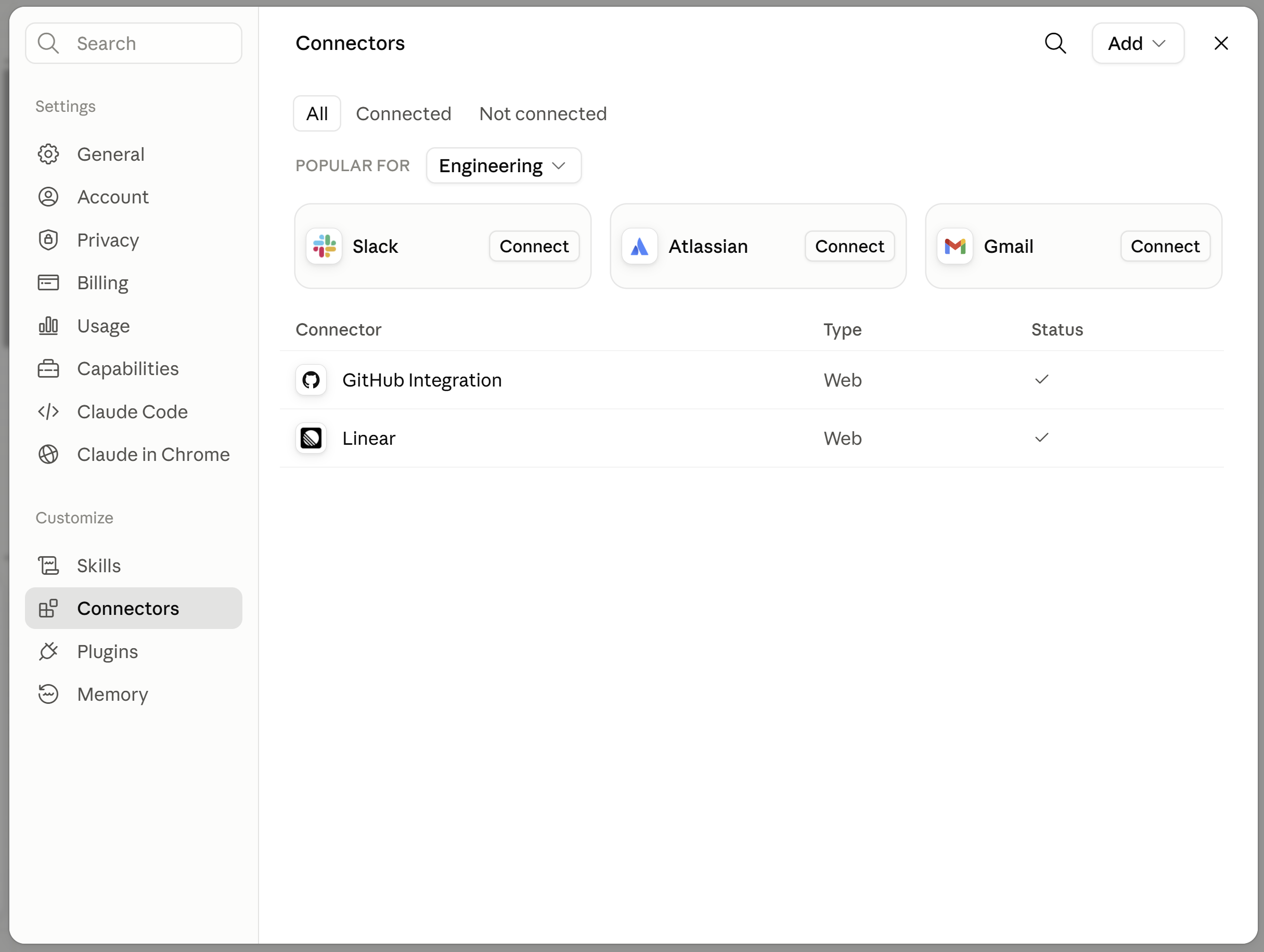Viewport: 1264px width, 952px height.
Task: Click the Atlassian card name
Action: [708, 246]
